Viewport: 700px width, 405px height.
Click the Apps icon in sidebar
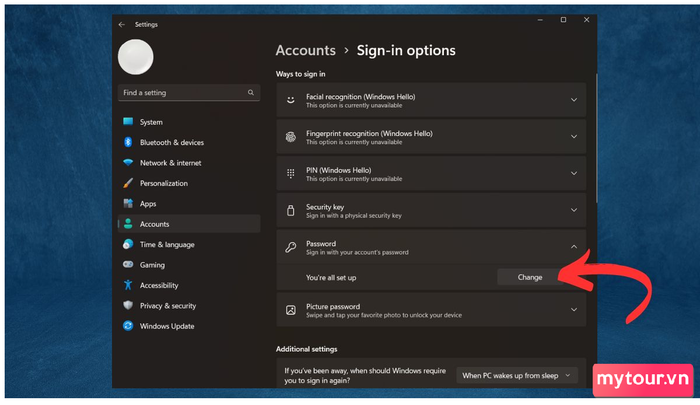128,204
